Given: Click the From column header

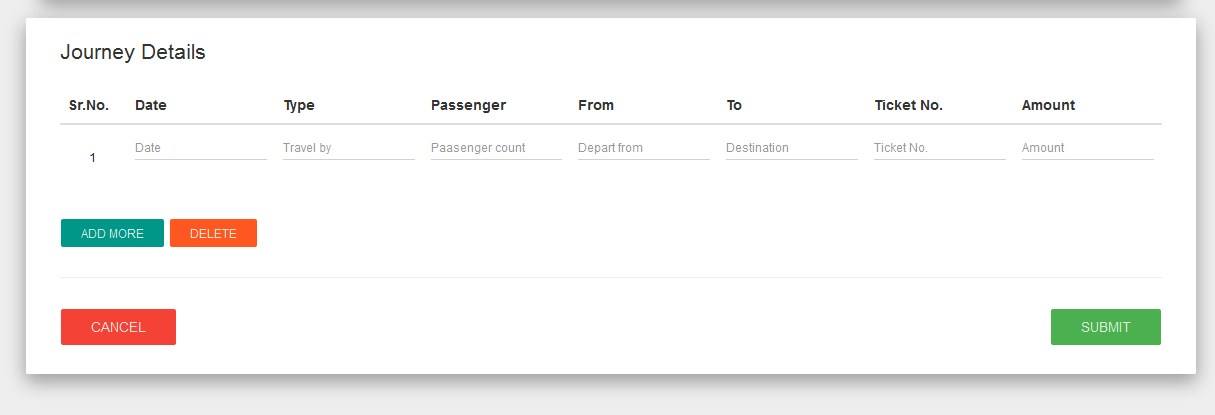Looking at the screenshot, I should pos(596,105).
